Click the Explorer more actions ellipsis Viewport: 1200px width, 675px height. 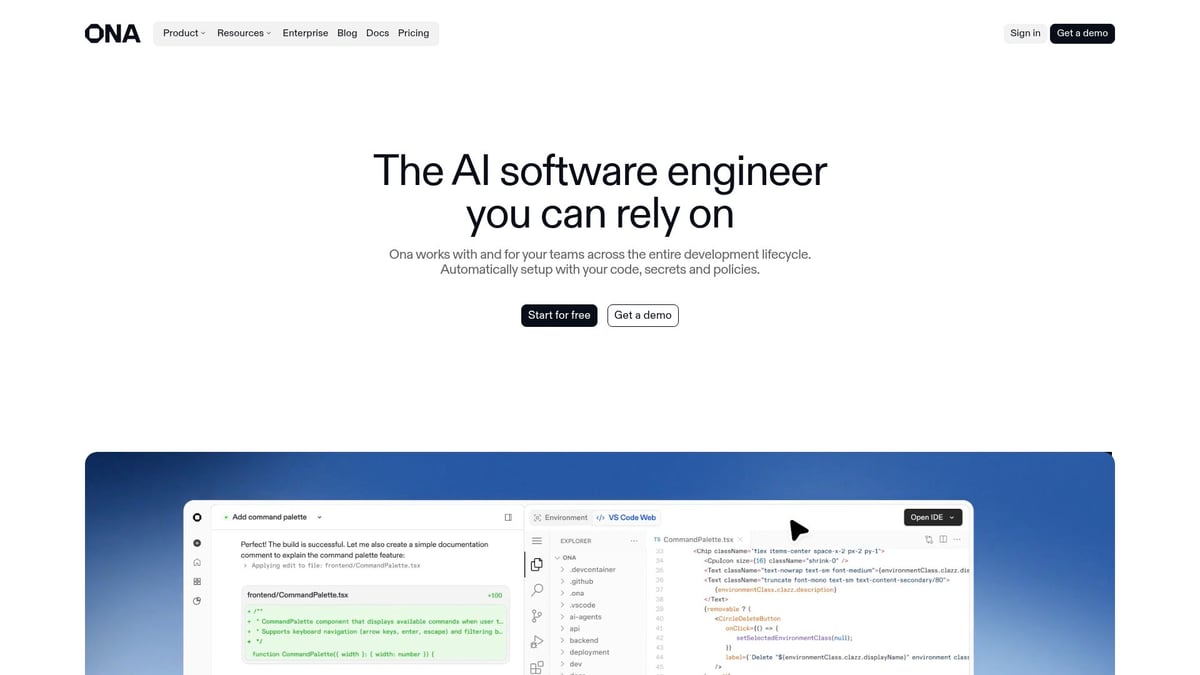click(x=634, y=541)
